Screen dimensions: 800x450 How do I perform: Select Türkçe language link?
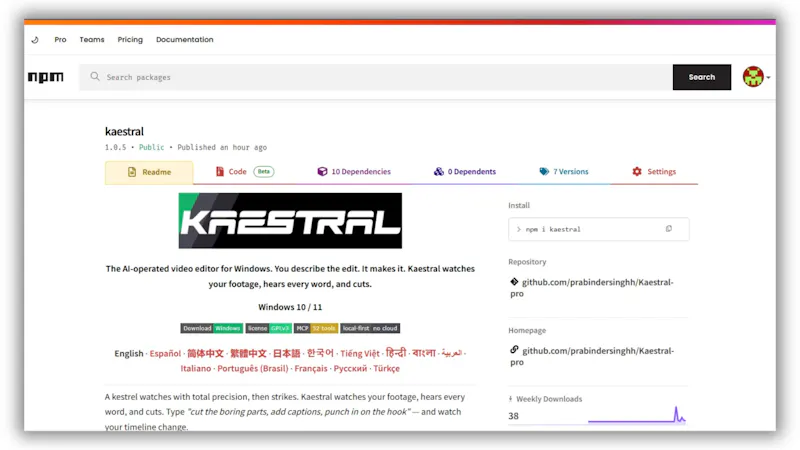click(x=386, y=368)
